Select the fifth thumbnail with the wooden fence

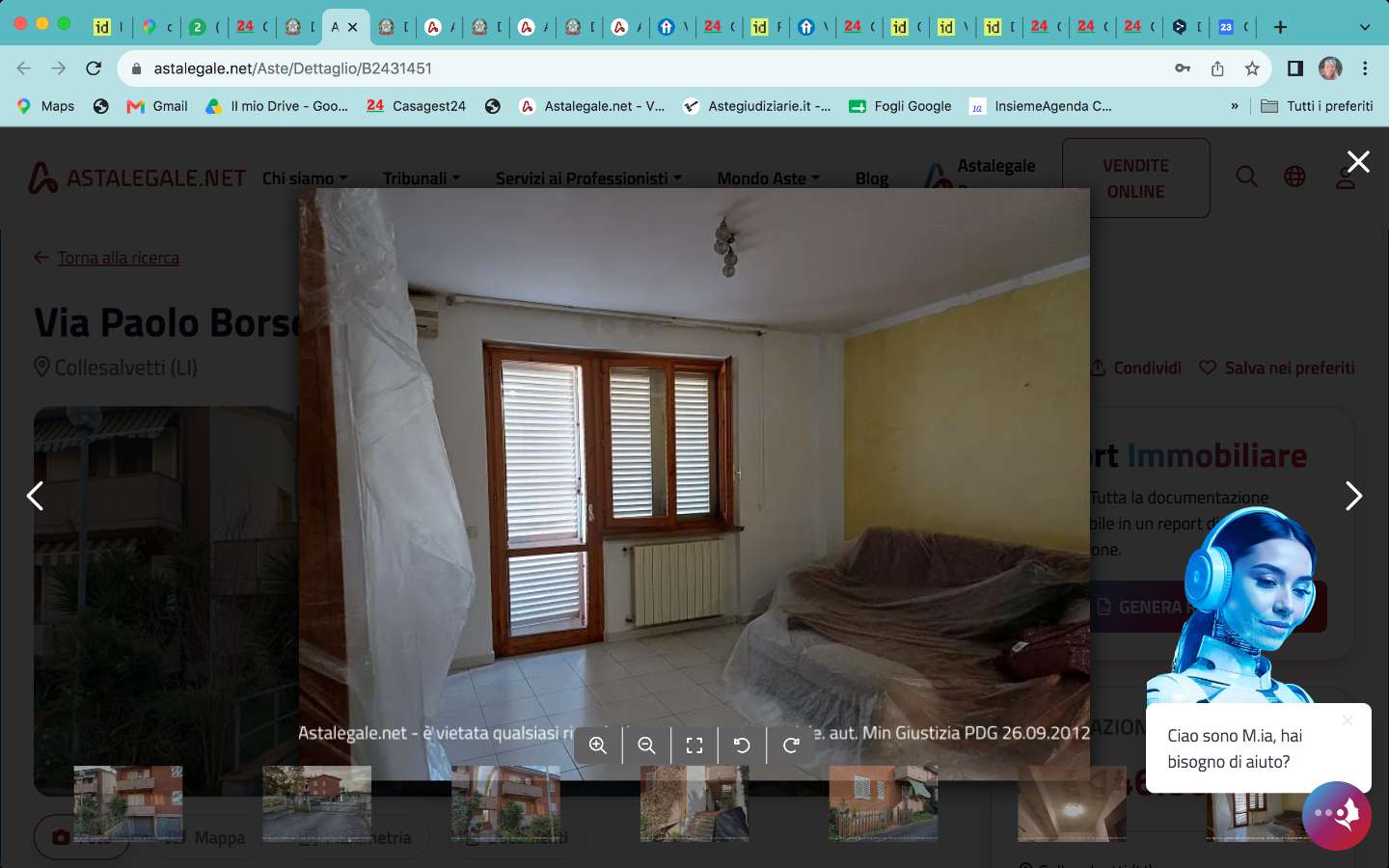coord(884,803)
